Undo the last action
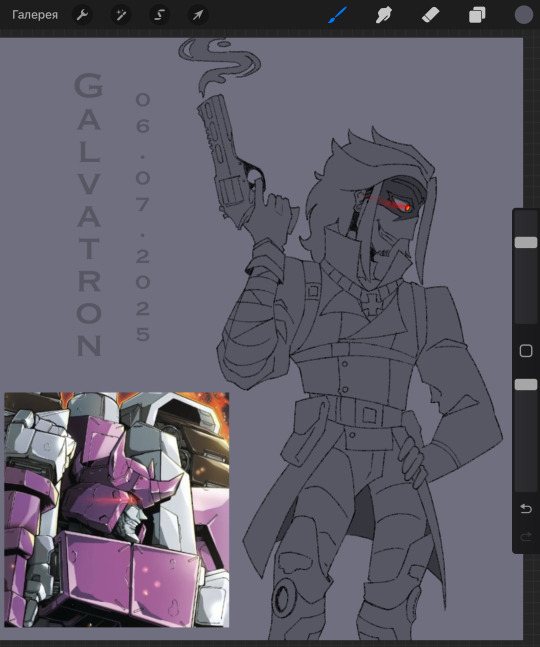Viewport: 540px width, 647px height. 526,508
